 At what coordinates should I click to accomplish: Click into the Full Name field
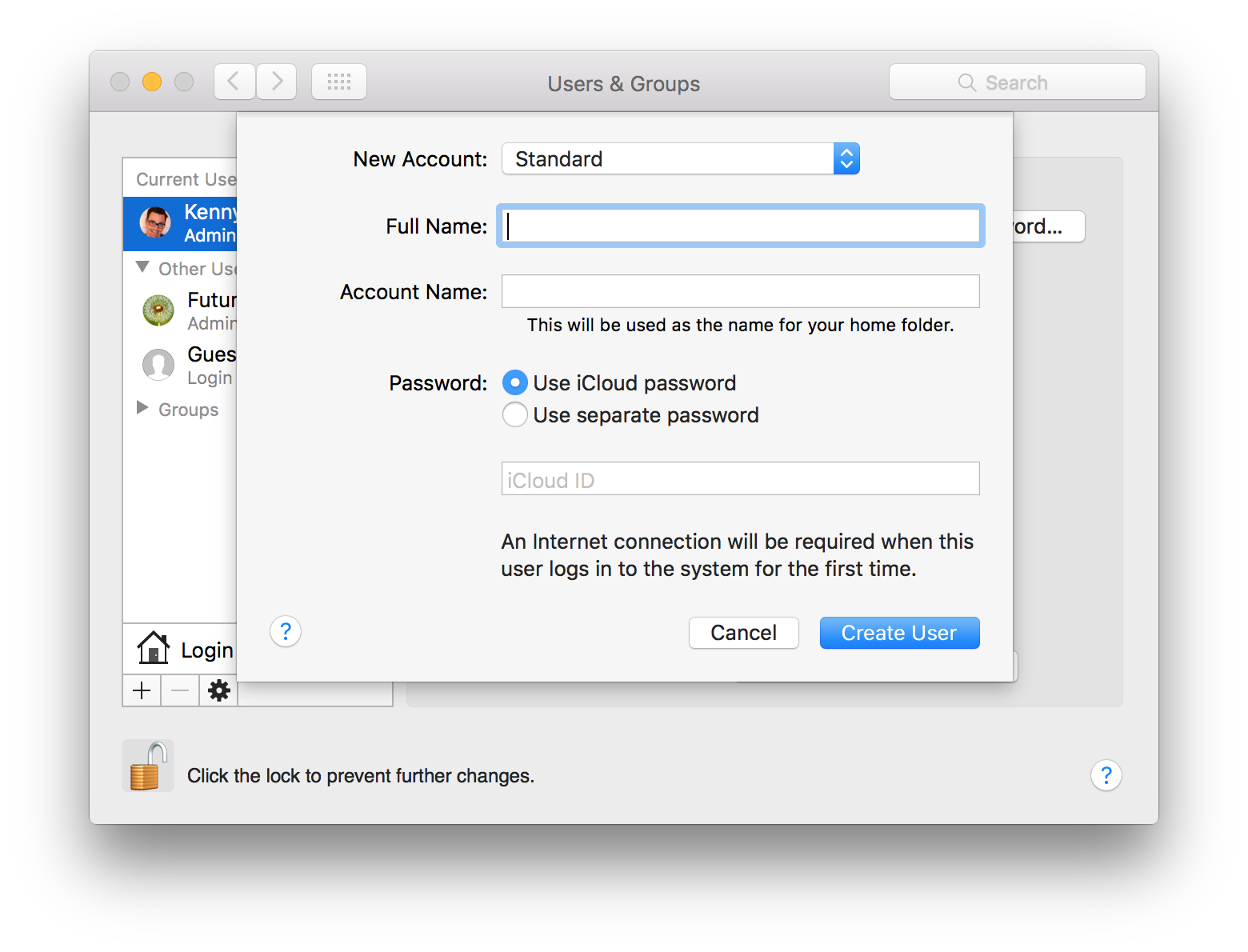pos(740,226)
